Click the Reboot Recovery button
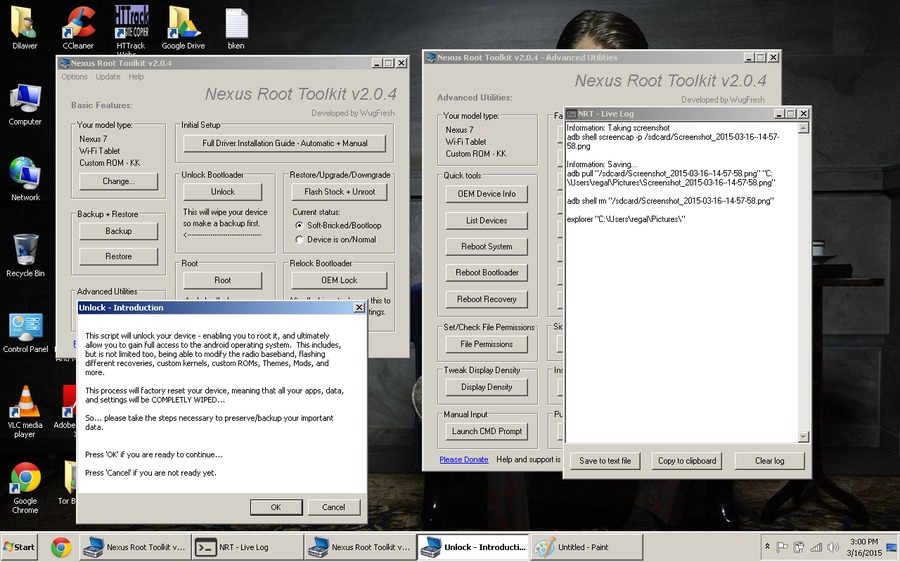This screenshot has height=562, width=900. 486,299
